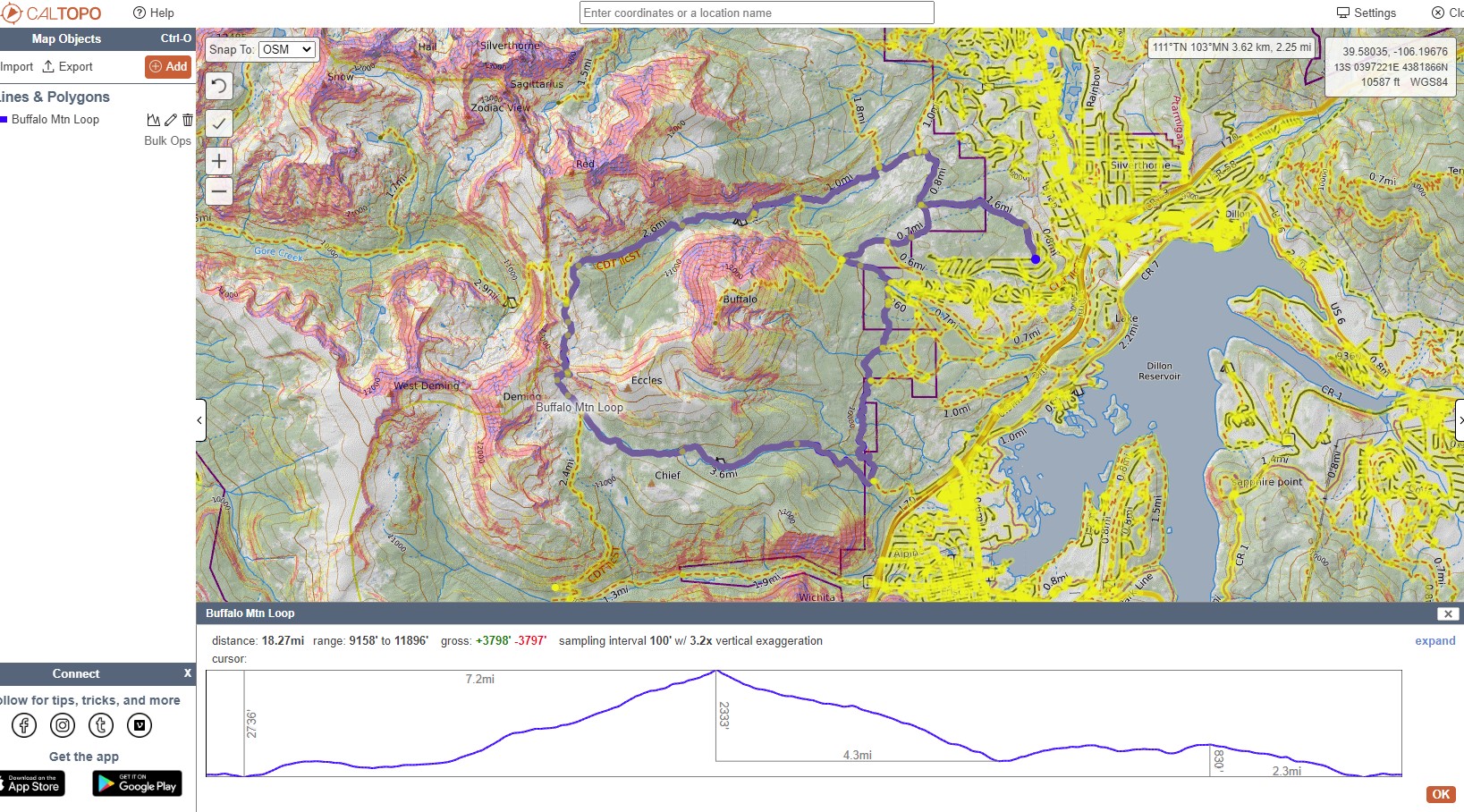Zoom the map out with the minus icon
The height and width of the screenshot is (812, 1464).
click(218, 191)
